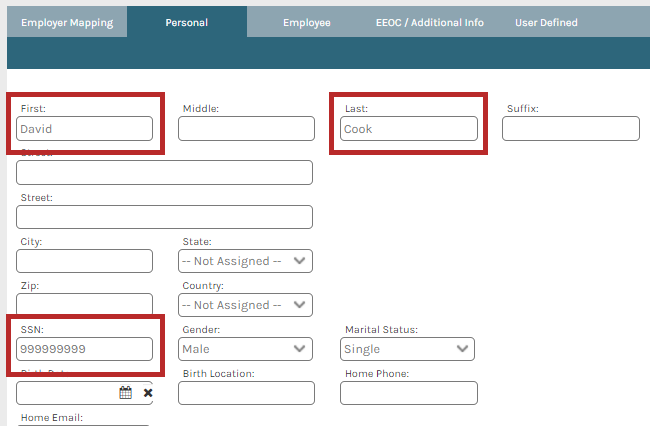Clear the birth date with the X icon
Image resolution: width=650 pixels, height=426 pixels.
147,393
